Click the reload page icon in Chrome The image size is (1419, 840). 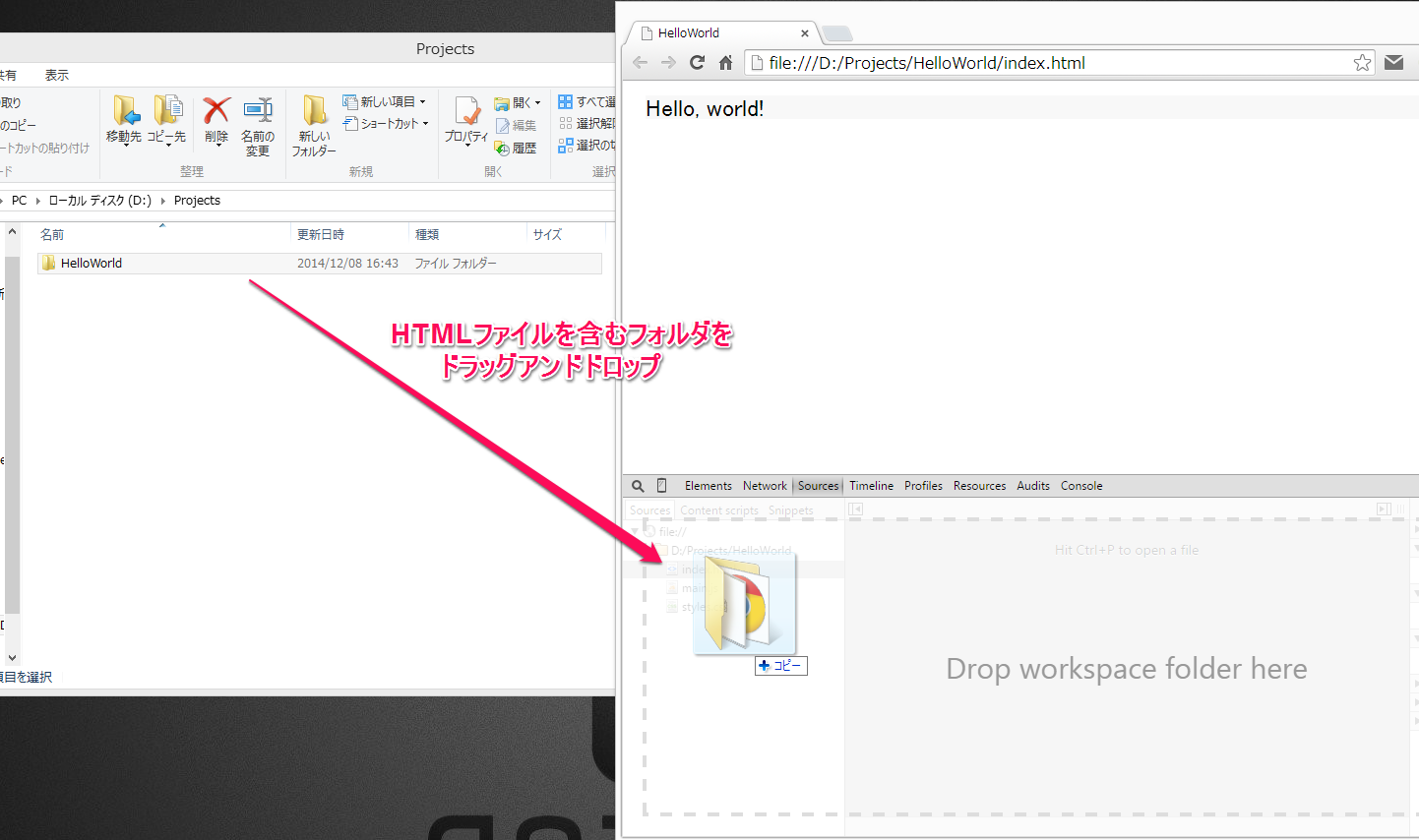click(697, 62)
